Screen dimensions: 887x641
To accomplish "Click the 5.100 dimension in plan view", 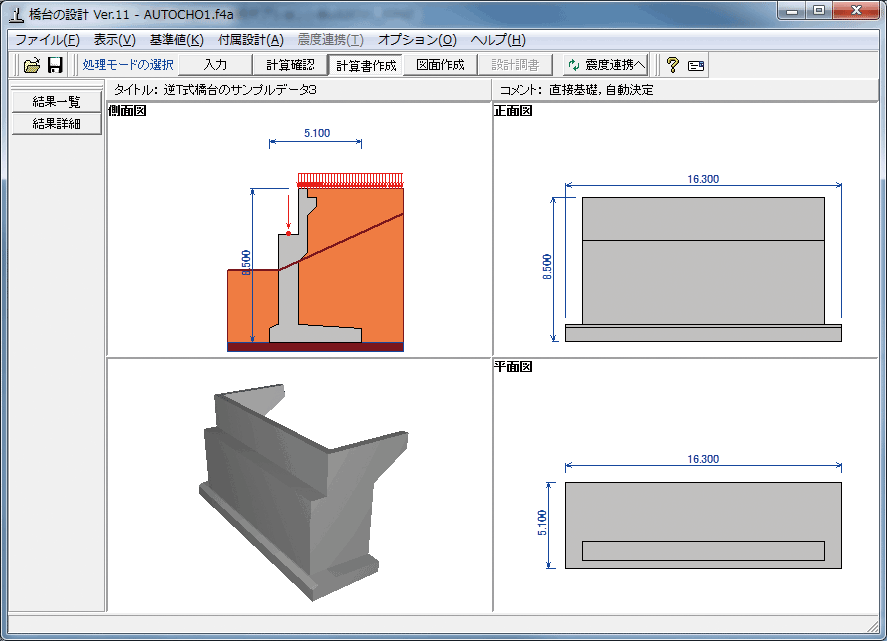I will tap(542, 523).
